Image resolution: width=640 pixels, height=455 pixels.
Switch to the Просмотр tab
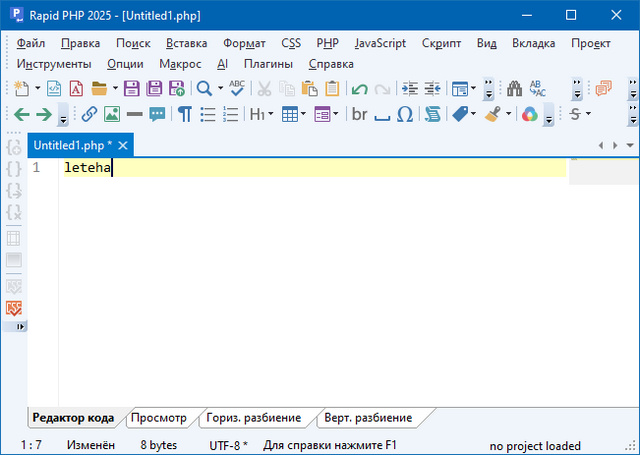point(158,418)
